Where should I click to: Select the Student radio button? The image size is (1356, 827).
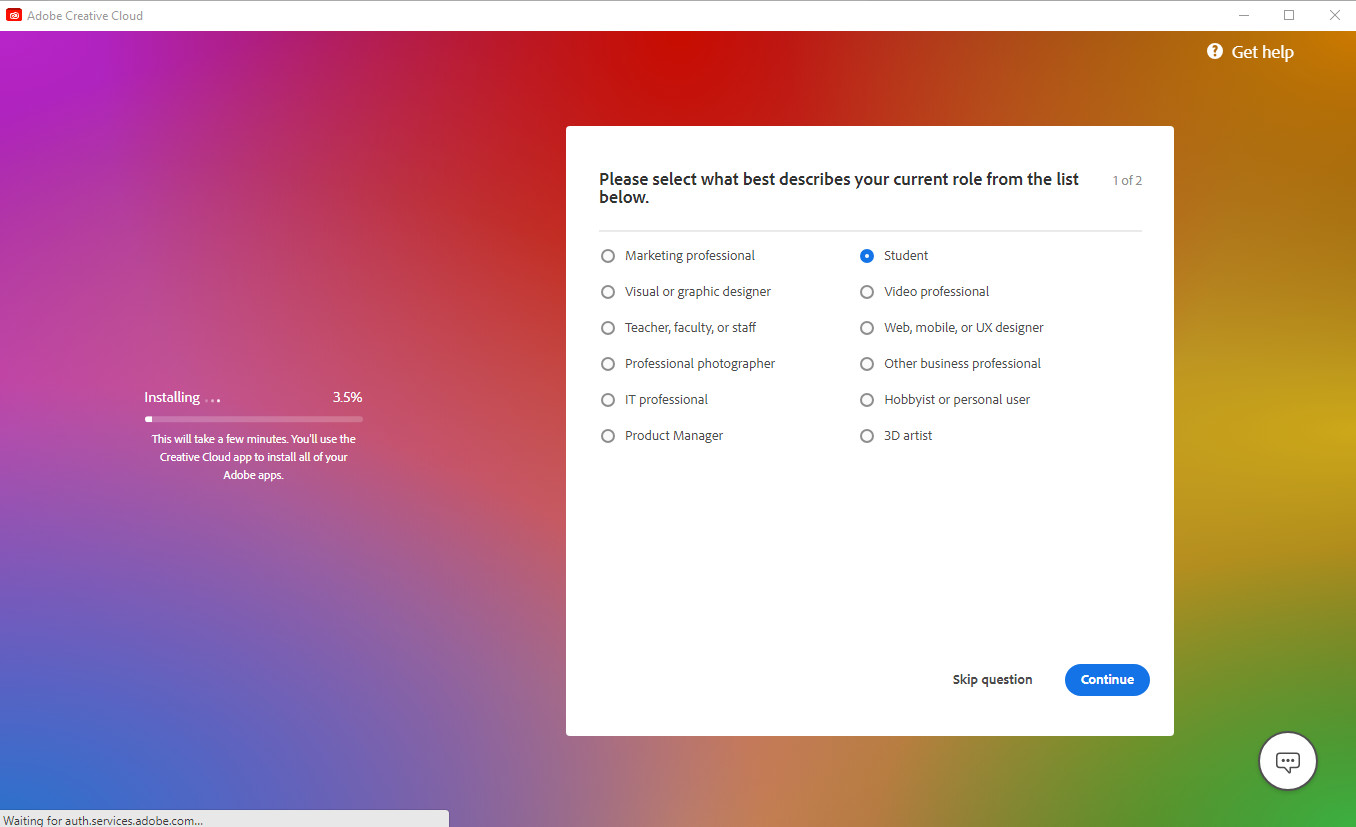coord(867,256)
